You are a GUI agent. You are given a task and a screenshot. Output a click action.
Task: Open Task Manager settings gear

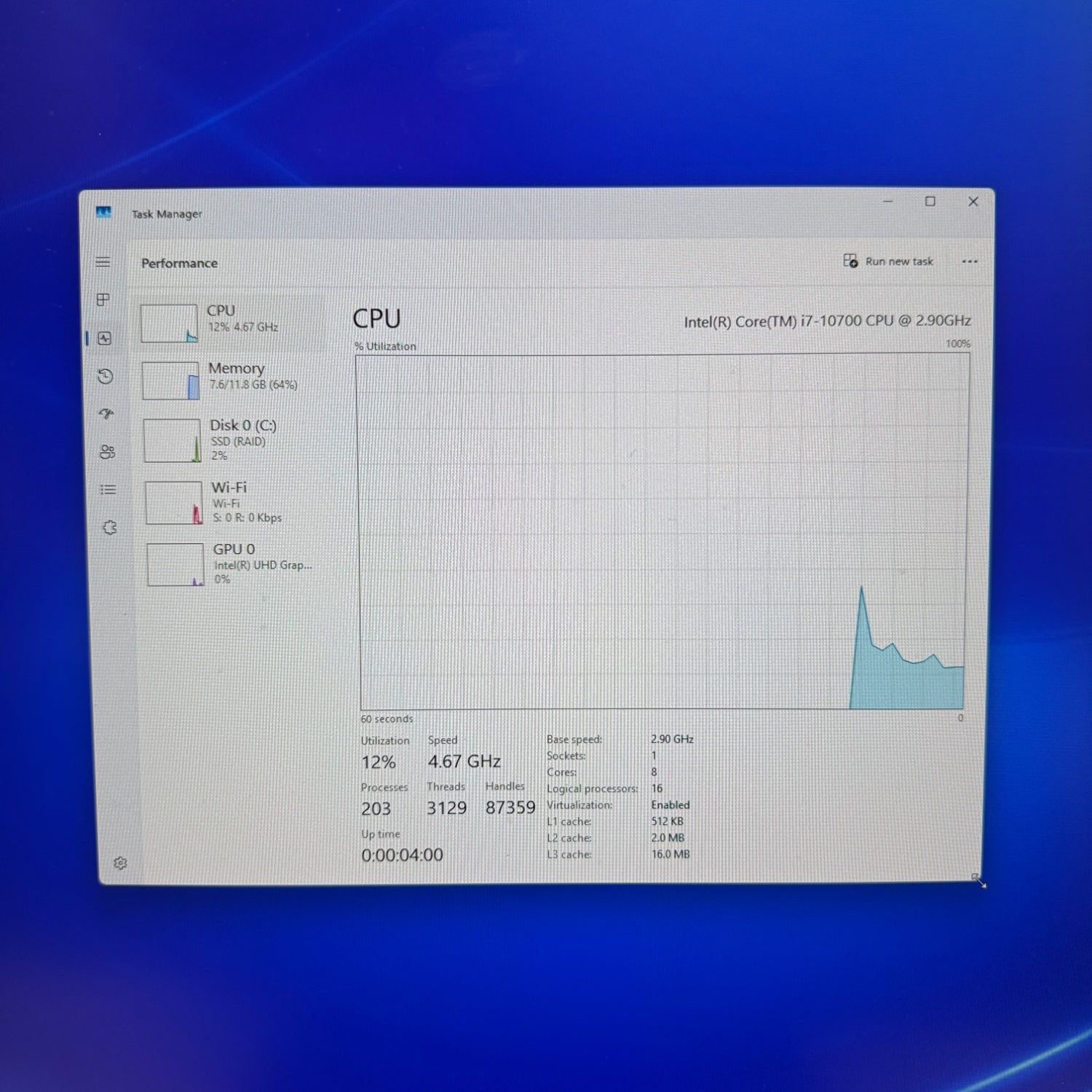[121, 863]
